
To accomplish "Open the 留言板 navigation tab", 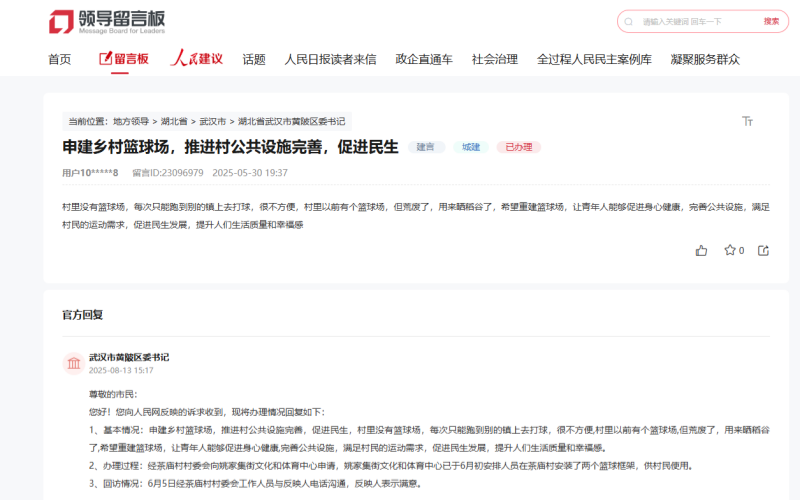I will pyautogui.click(x=123, y=59).
